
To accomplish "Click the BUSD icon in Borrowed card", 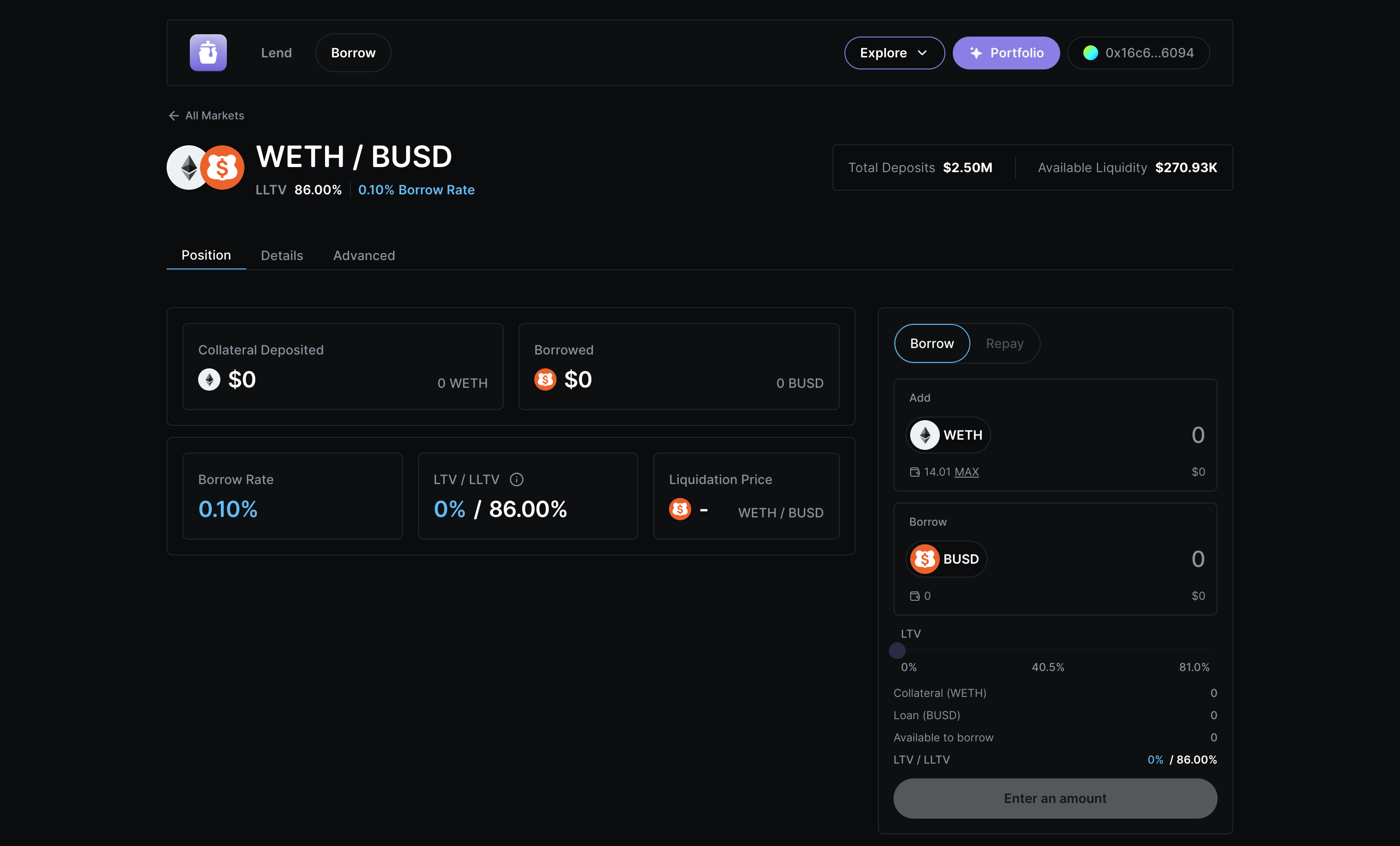I will coord(545,379).
